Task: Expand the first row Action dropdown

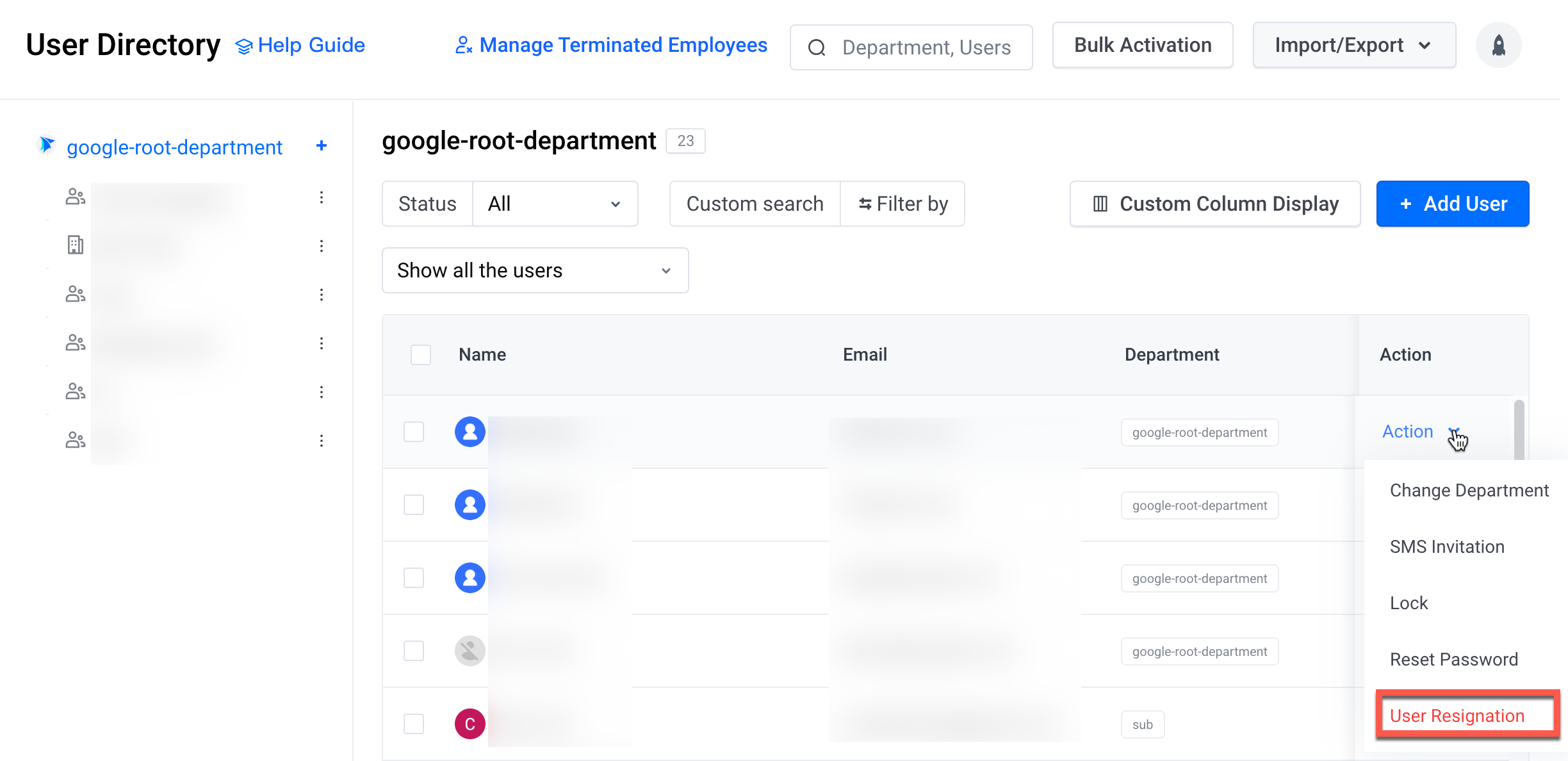Action: tap(1421, 432)
